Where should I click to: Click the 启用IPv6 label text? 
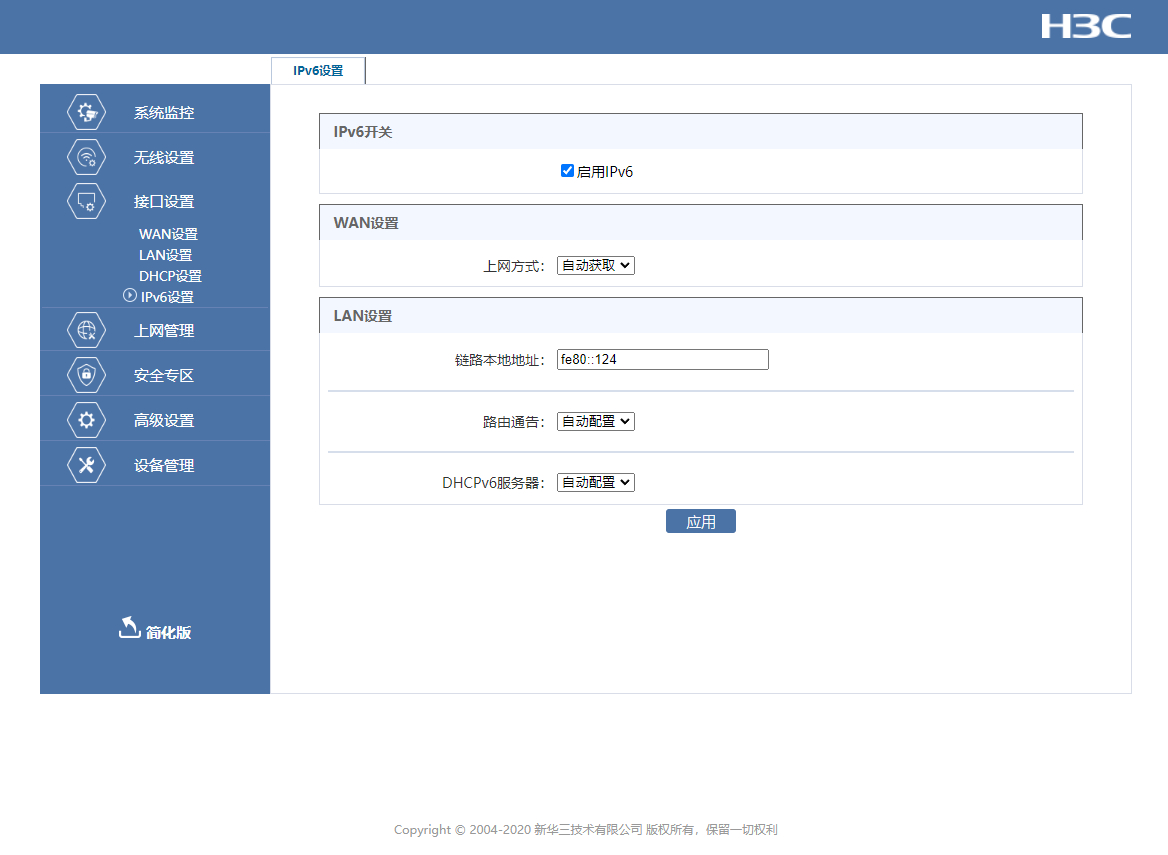pyautogui.click(x=605, y=172)
